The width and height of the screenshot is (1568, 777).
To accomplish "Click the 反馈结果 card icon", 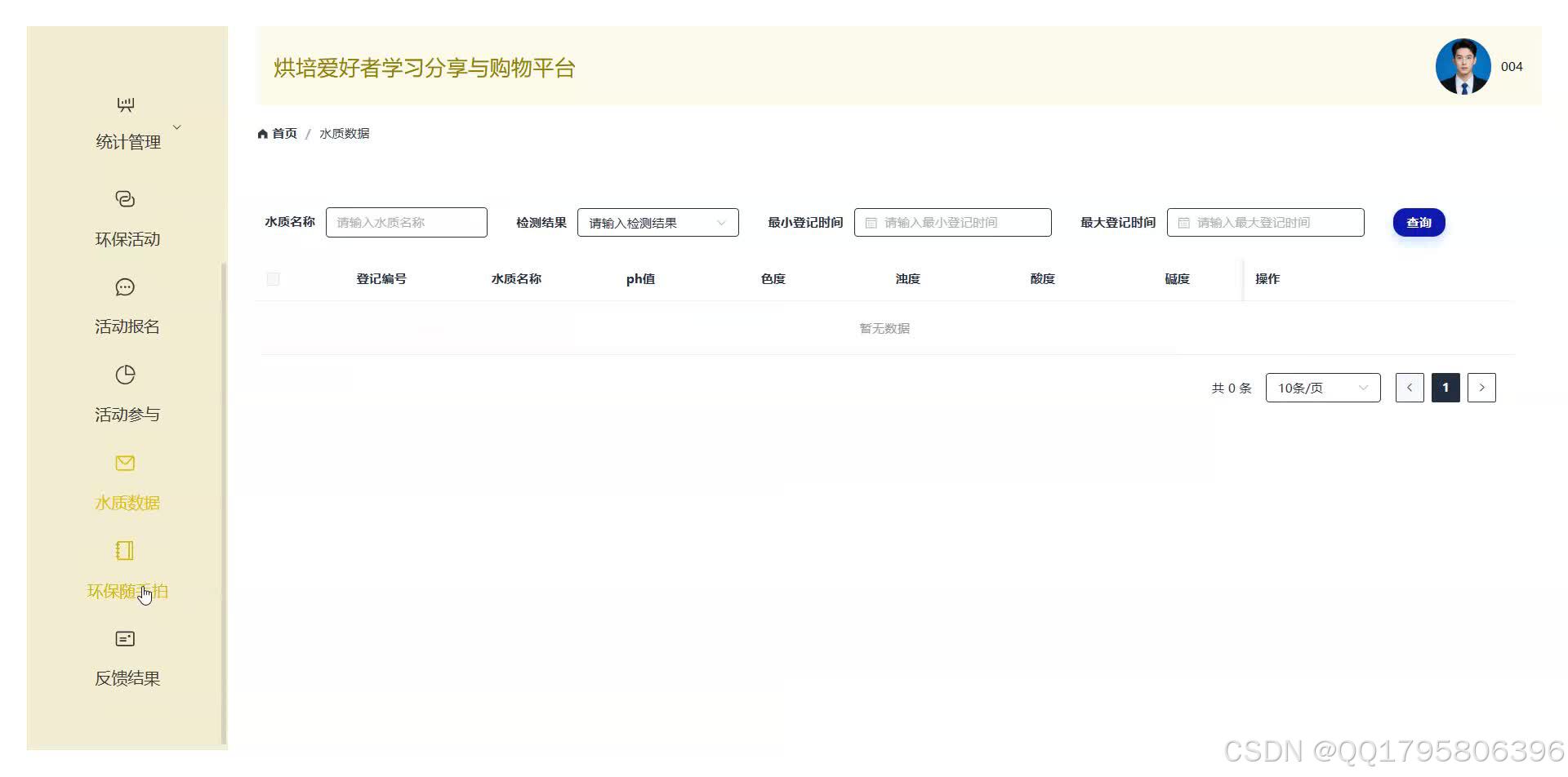I will (x=125, y=639).
